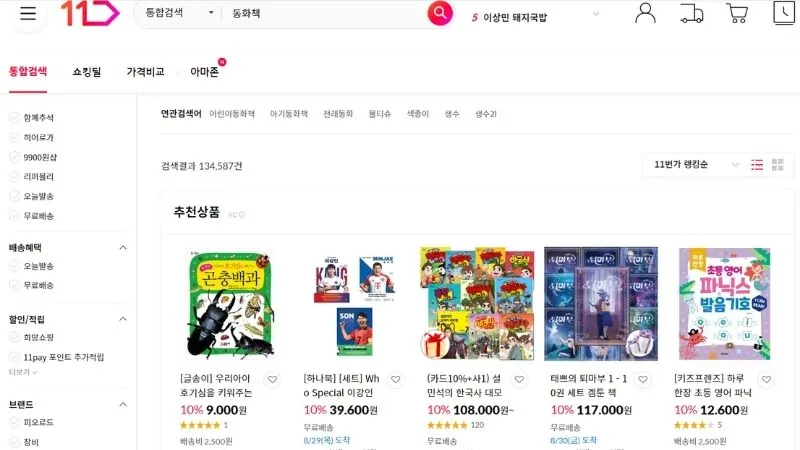Viewport: 800px width, 450px height.
Task: Open the shopping cart icon
Action: click(x=737, y=13)
